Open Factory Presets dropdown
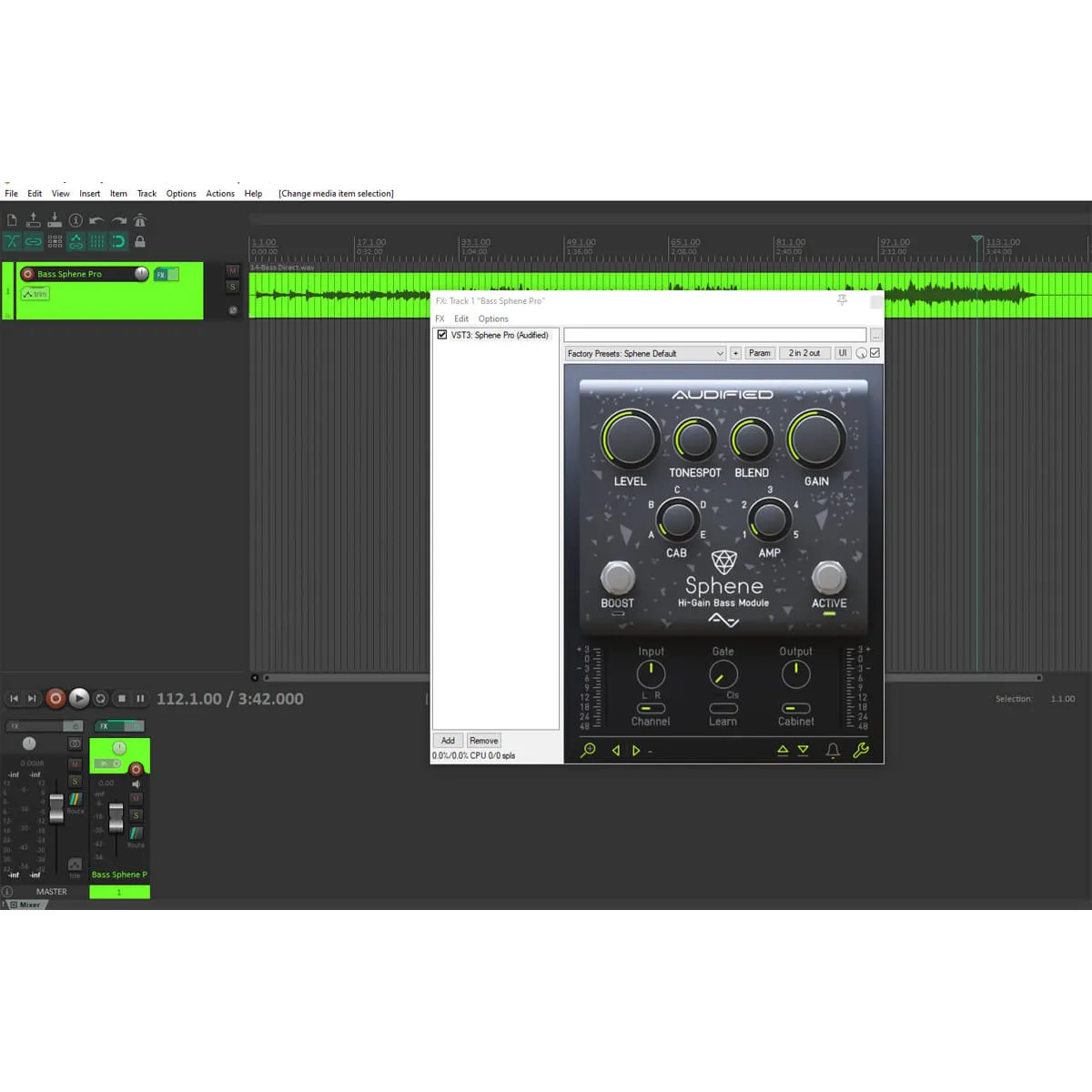The height and width of the screenshot is (1092, 1092). click(x=645, y=353)
